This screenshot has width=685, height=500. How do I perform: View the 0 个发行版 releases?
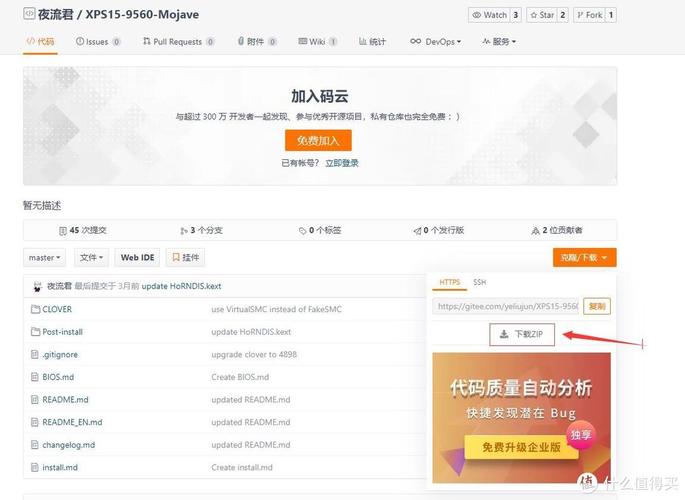click(x=439, y=230)
